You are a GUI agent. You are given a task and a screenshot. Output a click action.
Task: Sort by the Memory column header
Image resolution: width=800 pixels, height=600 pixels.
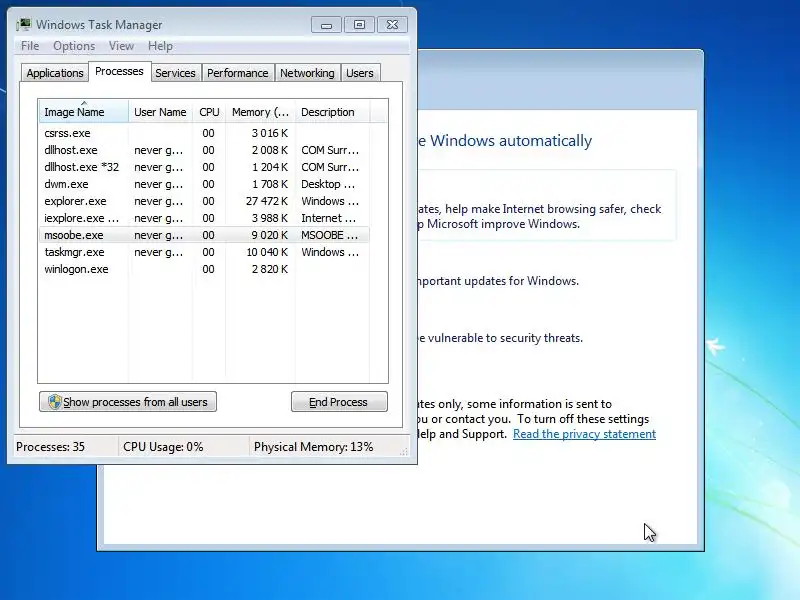(x=260, y=112)
